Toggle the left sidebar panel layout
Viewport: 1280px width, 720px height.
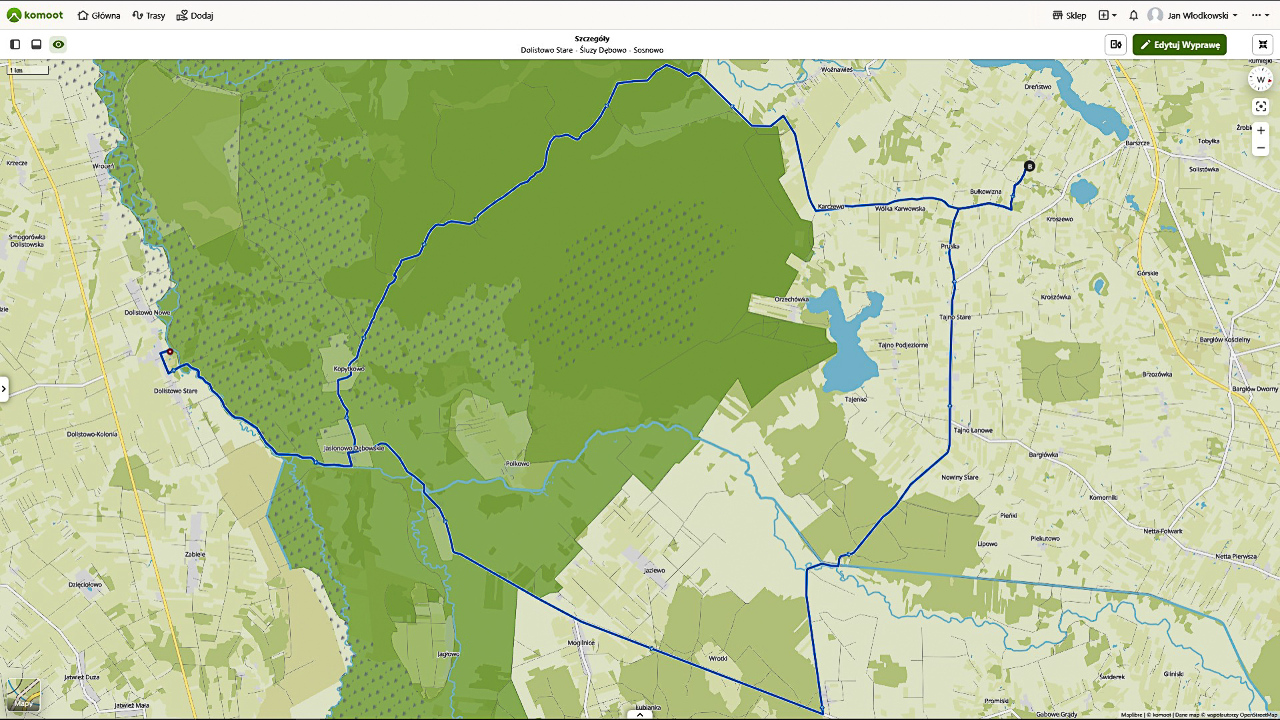(15, 44)
